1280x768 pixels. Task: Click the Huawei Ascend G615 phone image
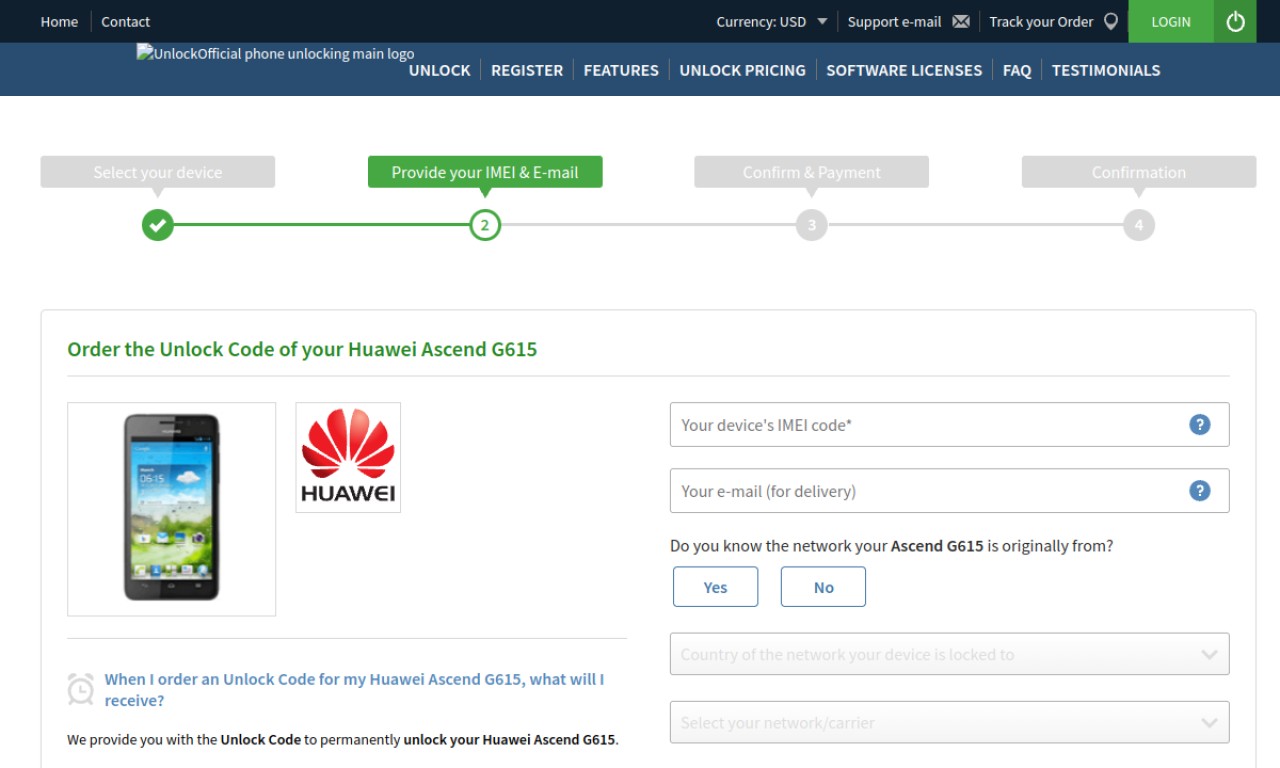click(171, 509)
